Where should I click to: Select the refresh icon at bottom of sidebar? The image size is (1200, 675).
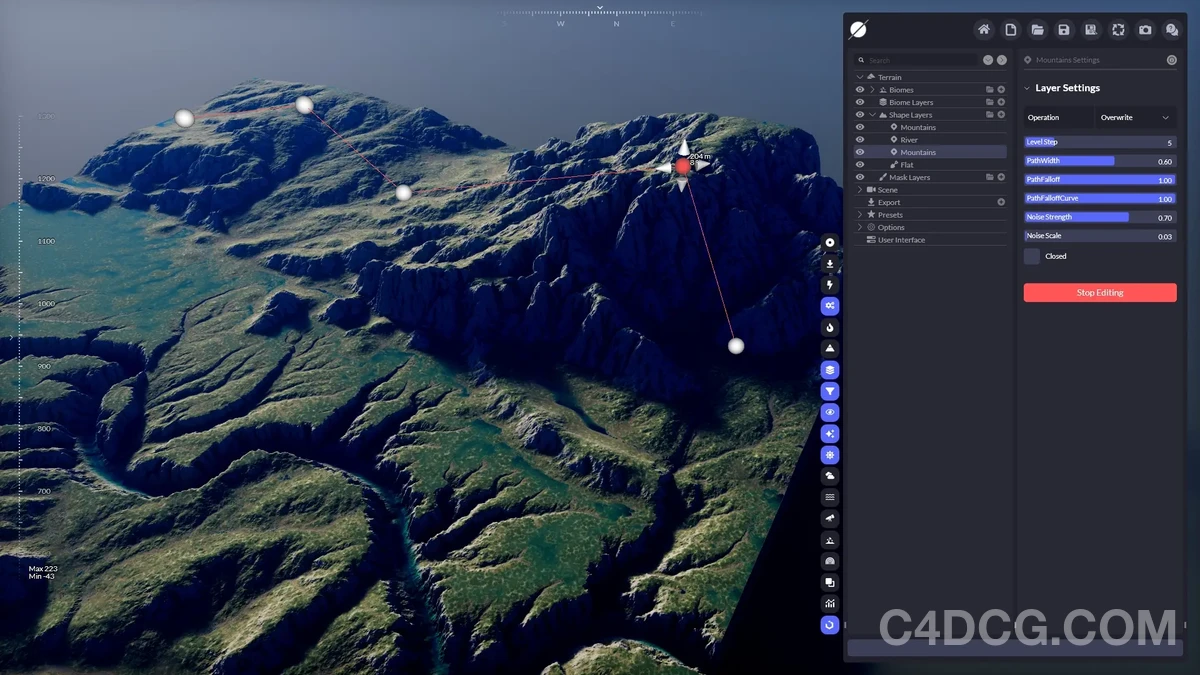click(x=830, y=624)
